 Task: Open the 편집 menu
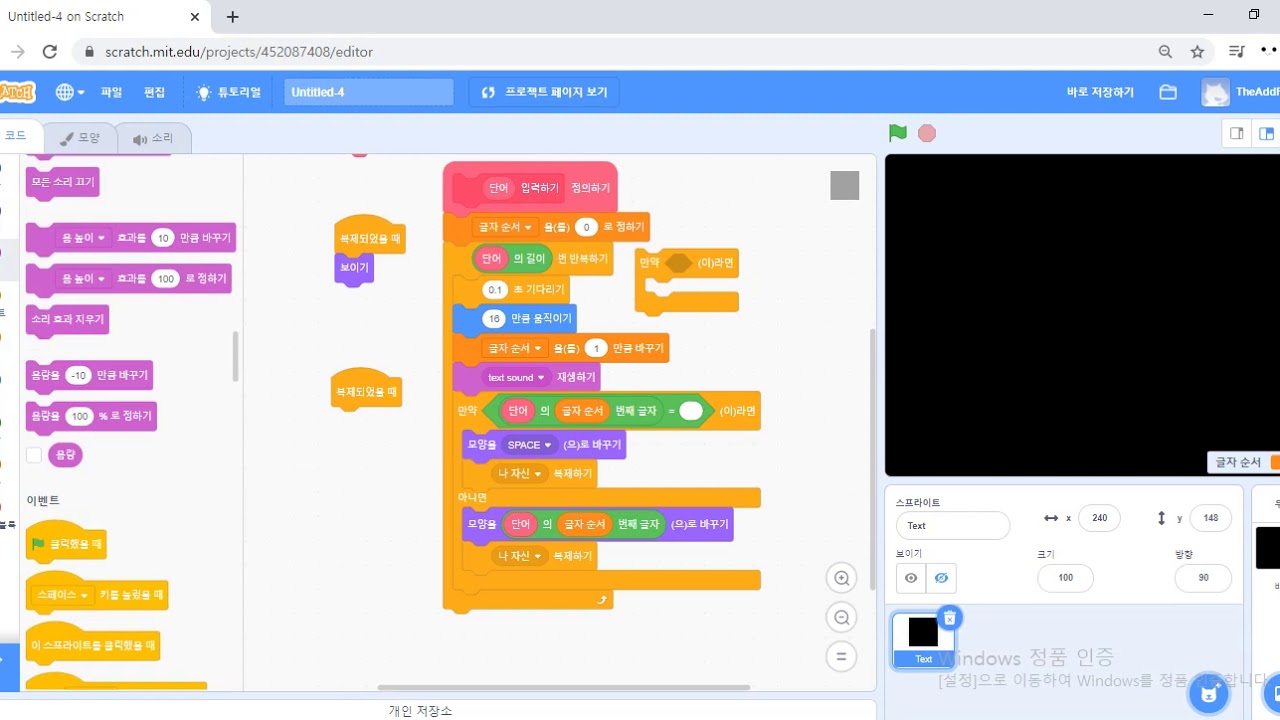coord(154,92)
